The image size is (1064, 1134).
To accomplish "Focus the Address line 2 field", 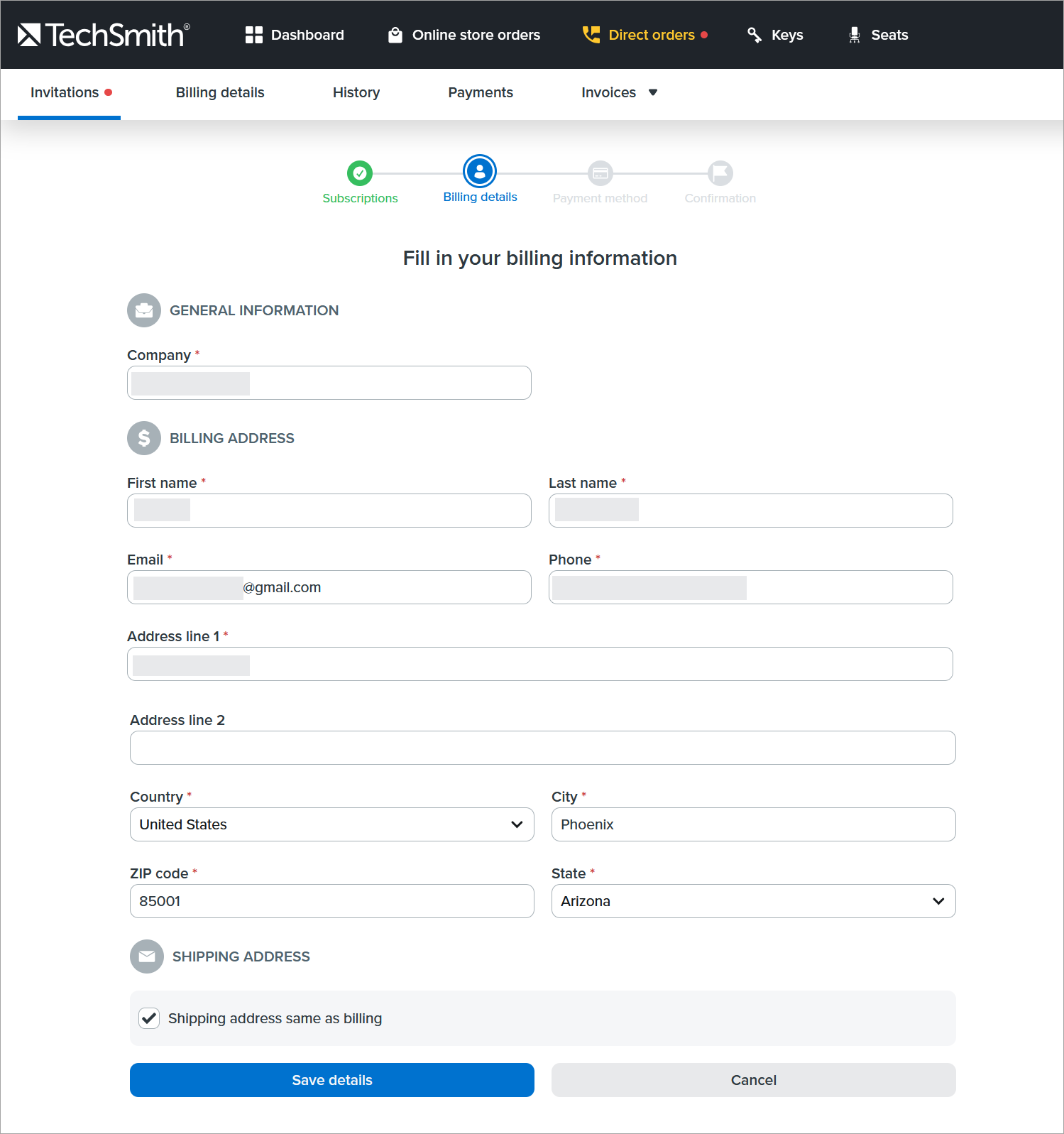I will click(x=543, y=748).
